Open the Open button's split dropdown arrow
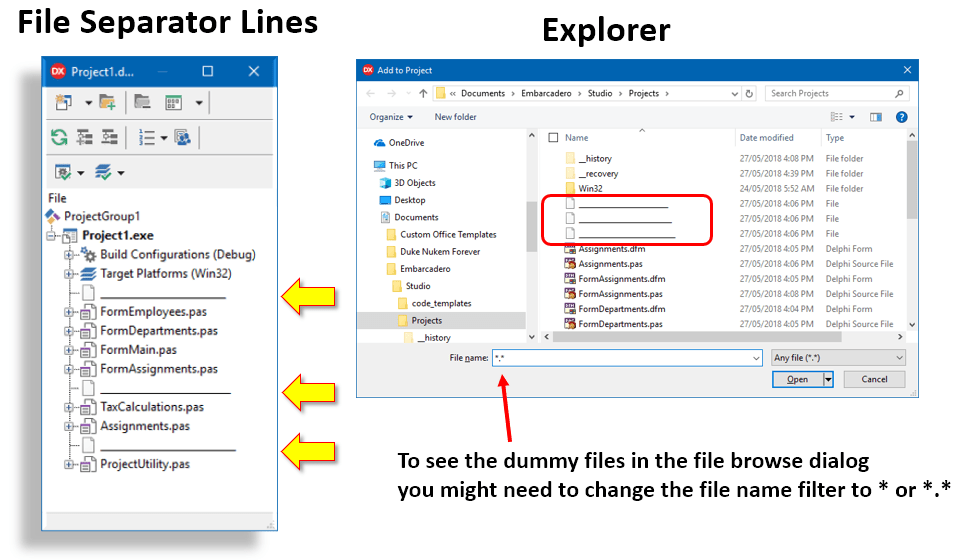This screenshot has height=560, width=968. [828, 379]
